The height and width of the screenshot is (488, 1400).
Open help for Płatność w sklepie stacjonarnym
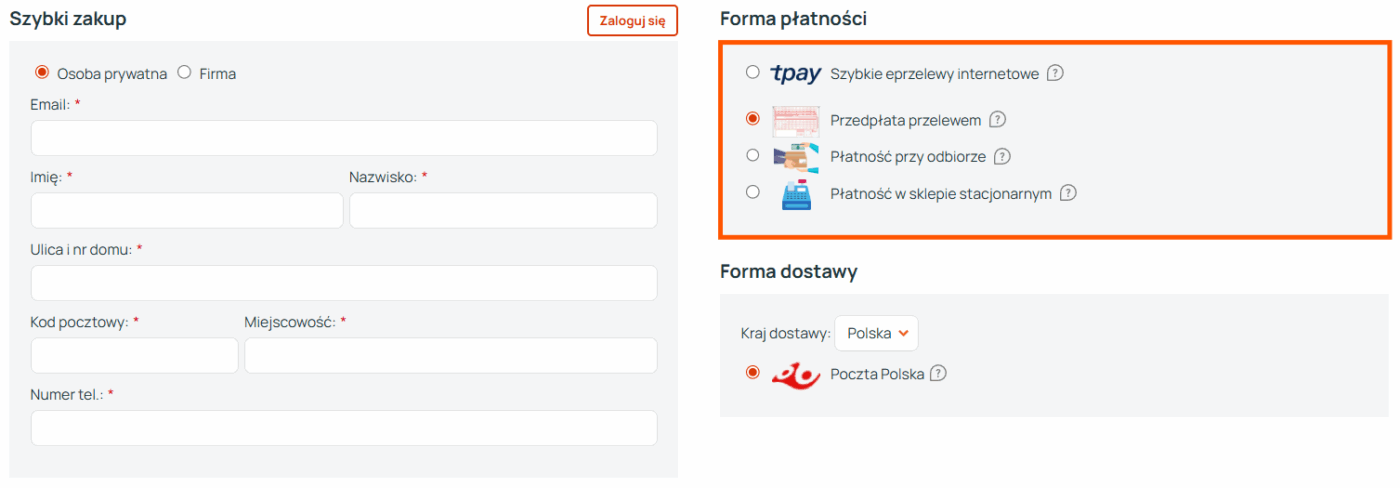click(1068, 193)
